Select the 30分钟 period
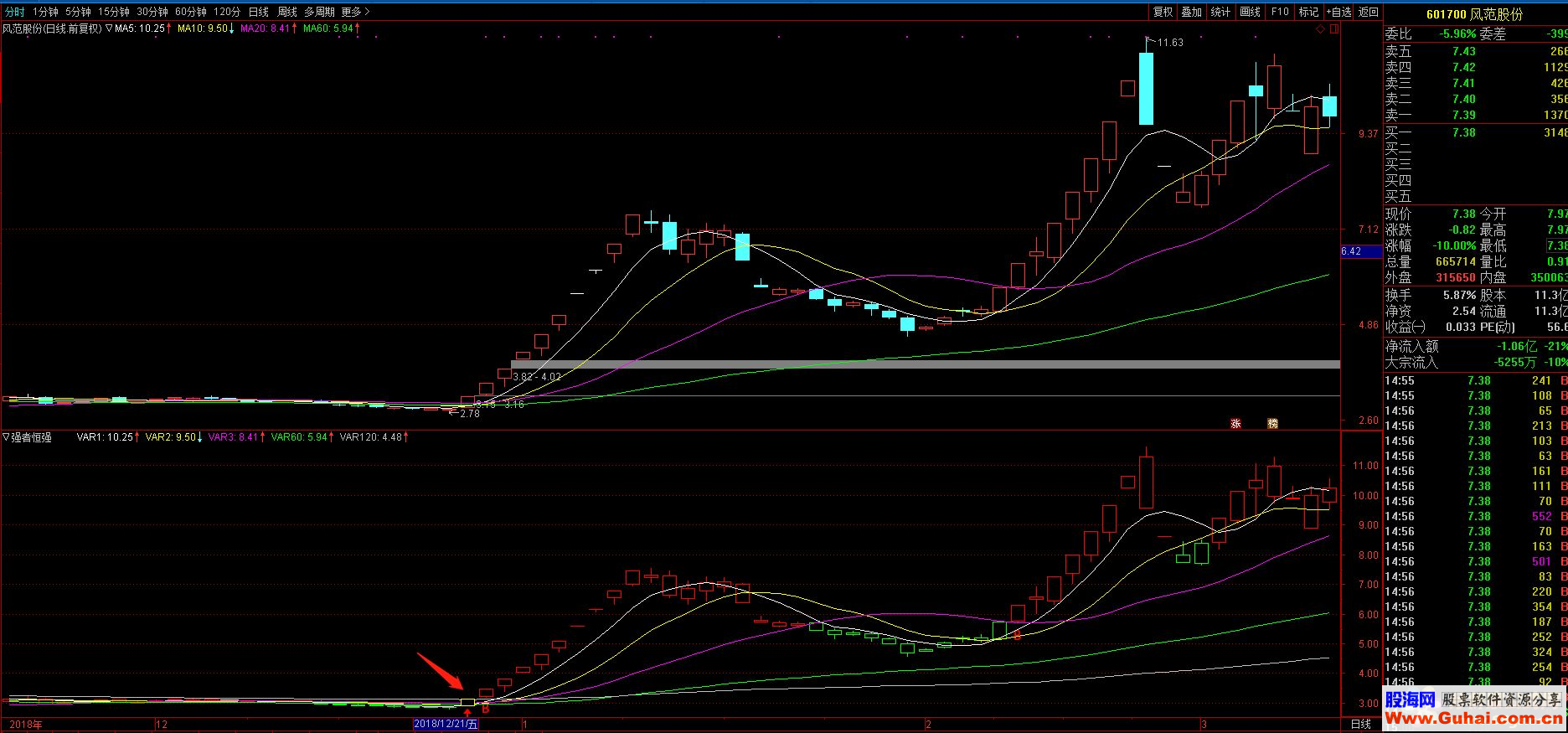The width and height of the screenshot is (1568, 733). point(152,12)
